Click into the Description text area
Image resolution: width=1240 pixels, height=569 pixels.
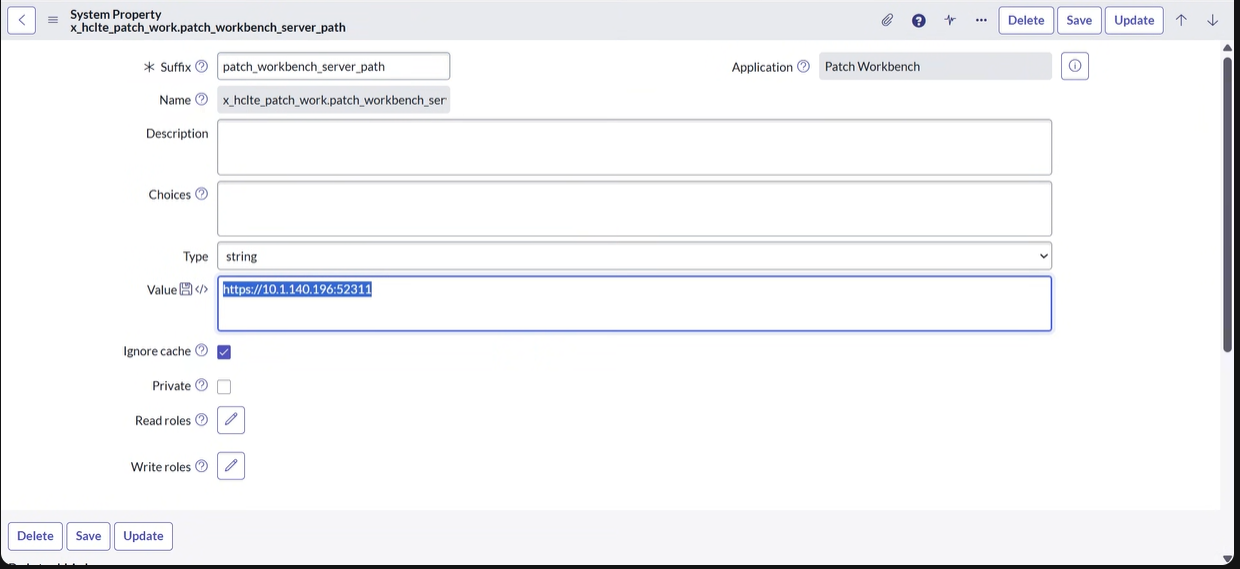click(x=634, y=147)
